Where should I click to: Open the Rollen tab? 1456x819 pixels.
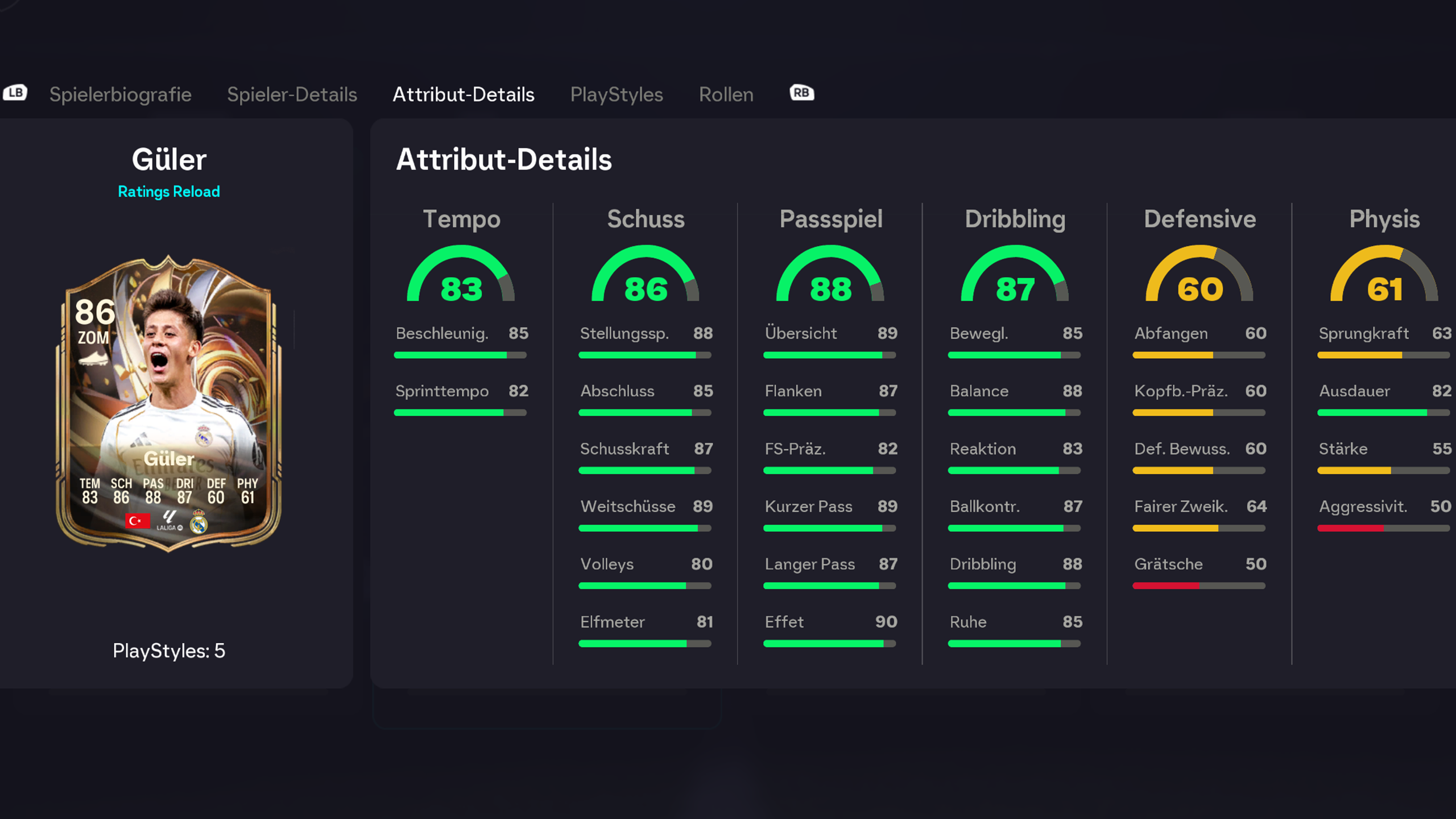point(726,94)
